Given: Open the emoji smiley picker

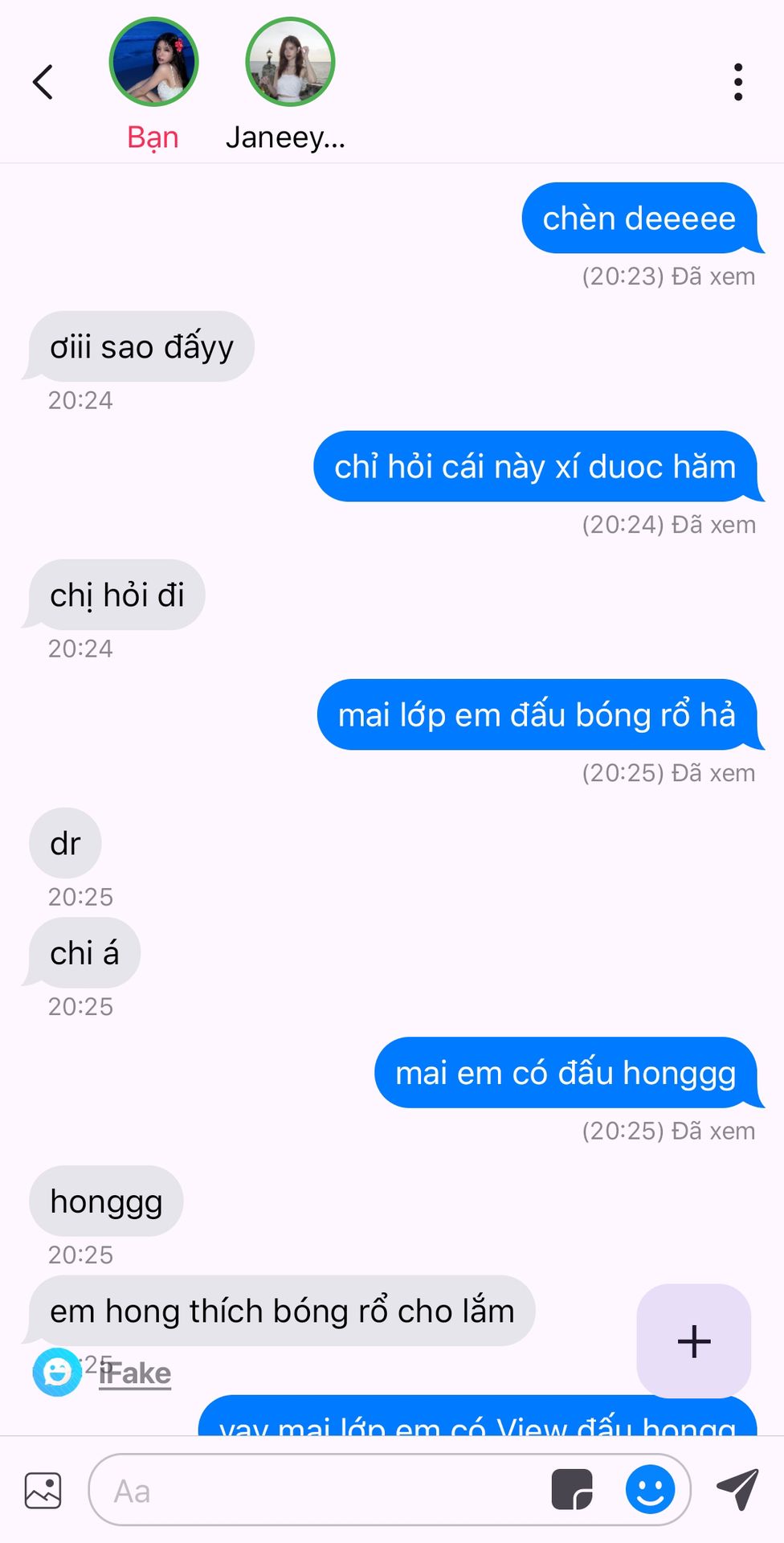Looking at the screenshot, I should pyautogui.click(x=650, y=1489).
